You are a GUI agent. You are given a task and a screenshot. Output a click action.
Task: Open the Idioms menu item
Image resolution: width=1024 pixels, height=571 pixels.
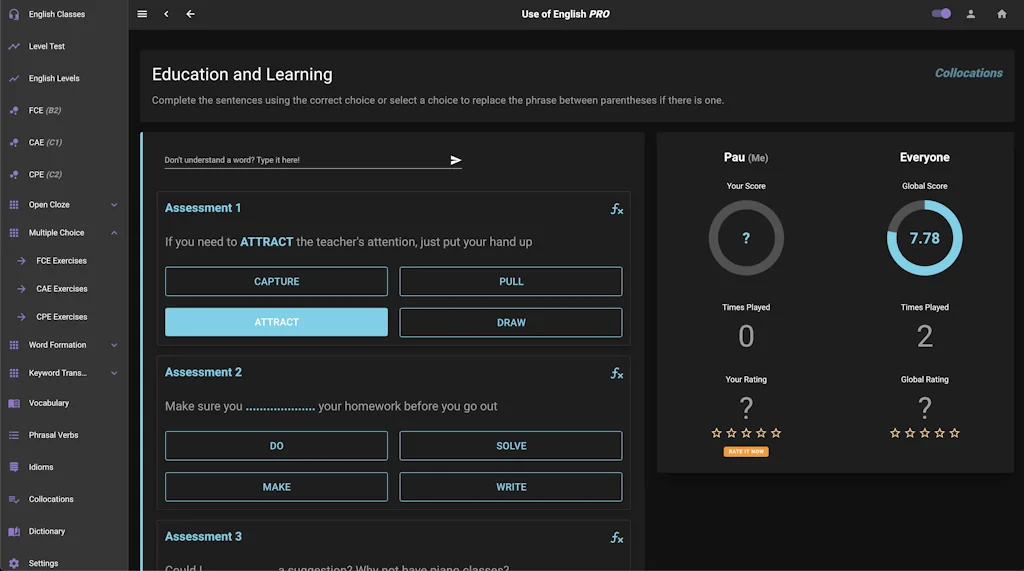point(40,467)
